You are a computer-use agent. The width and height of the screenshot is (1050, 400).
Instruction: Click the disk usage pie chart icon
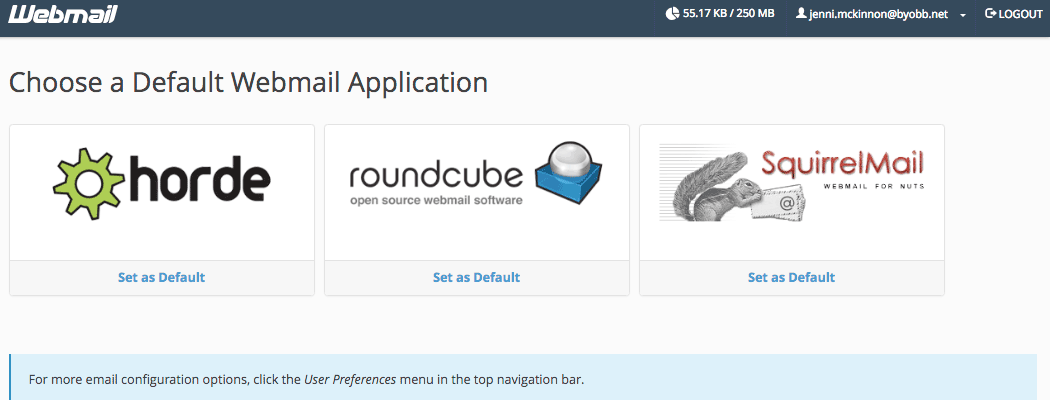pos(672,13)
